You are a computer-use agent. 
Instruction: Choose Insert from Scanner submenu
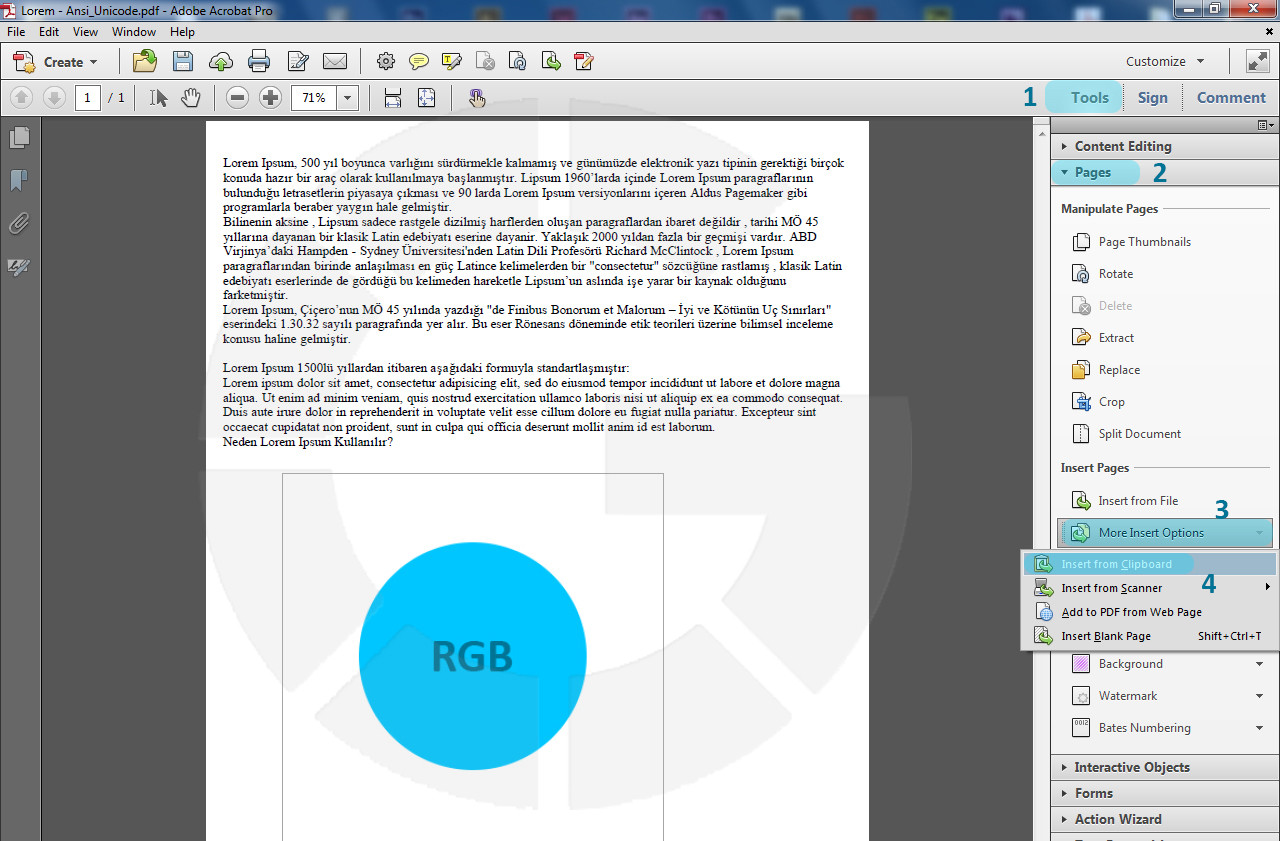pos(1149,588)
